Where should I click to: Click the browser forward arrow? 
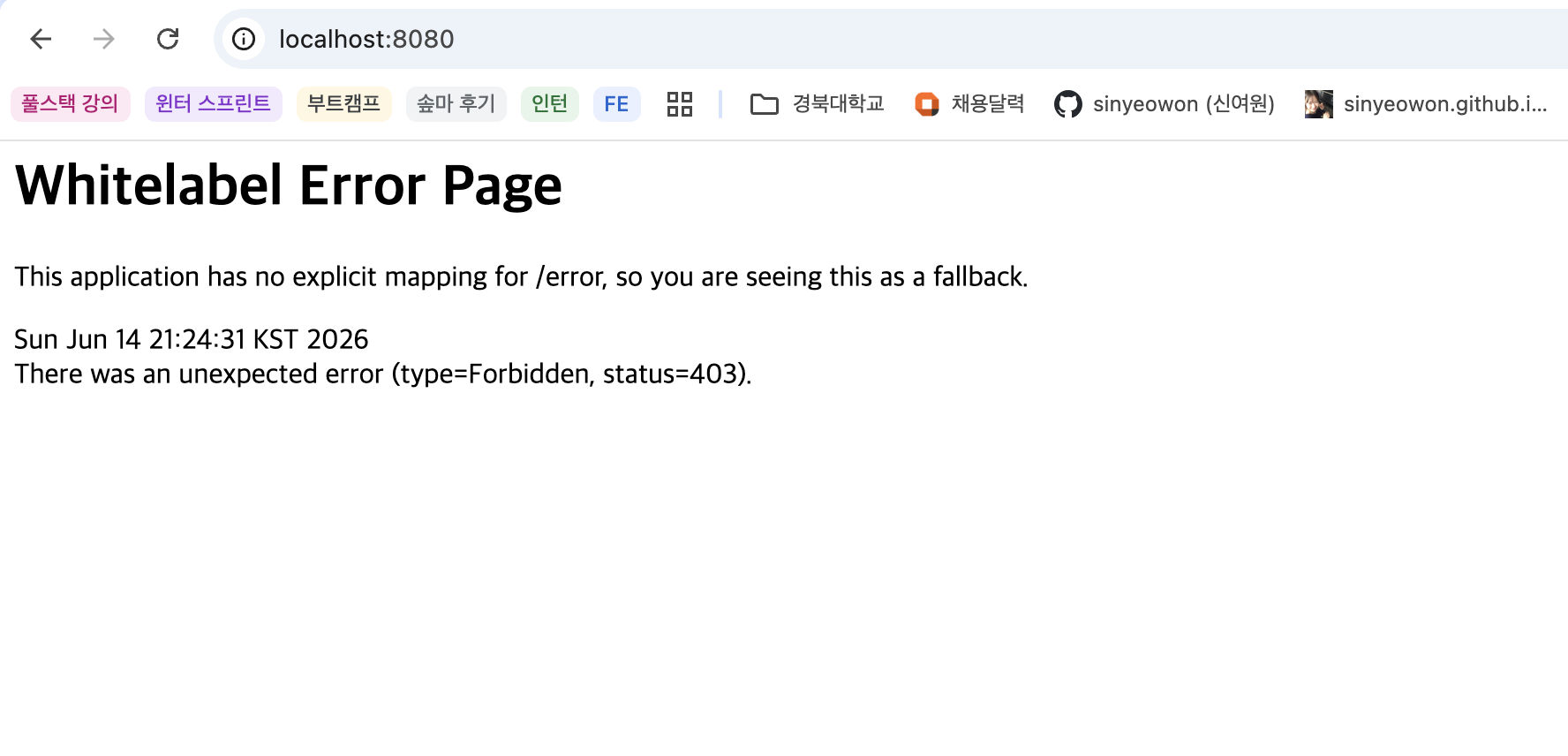pos(104,39)
